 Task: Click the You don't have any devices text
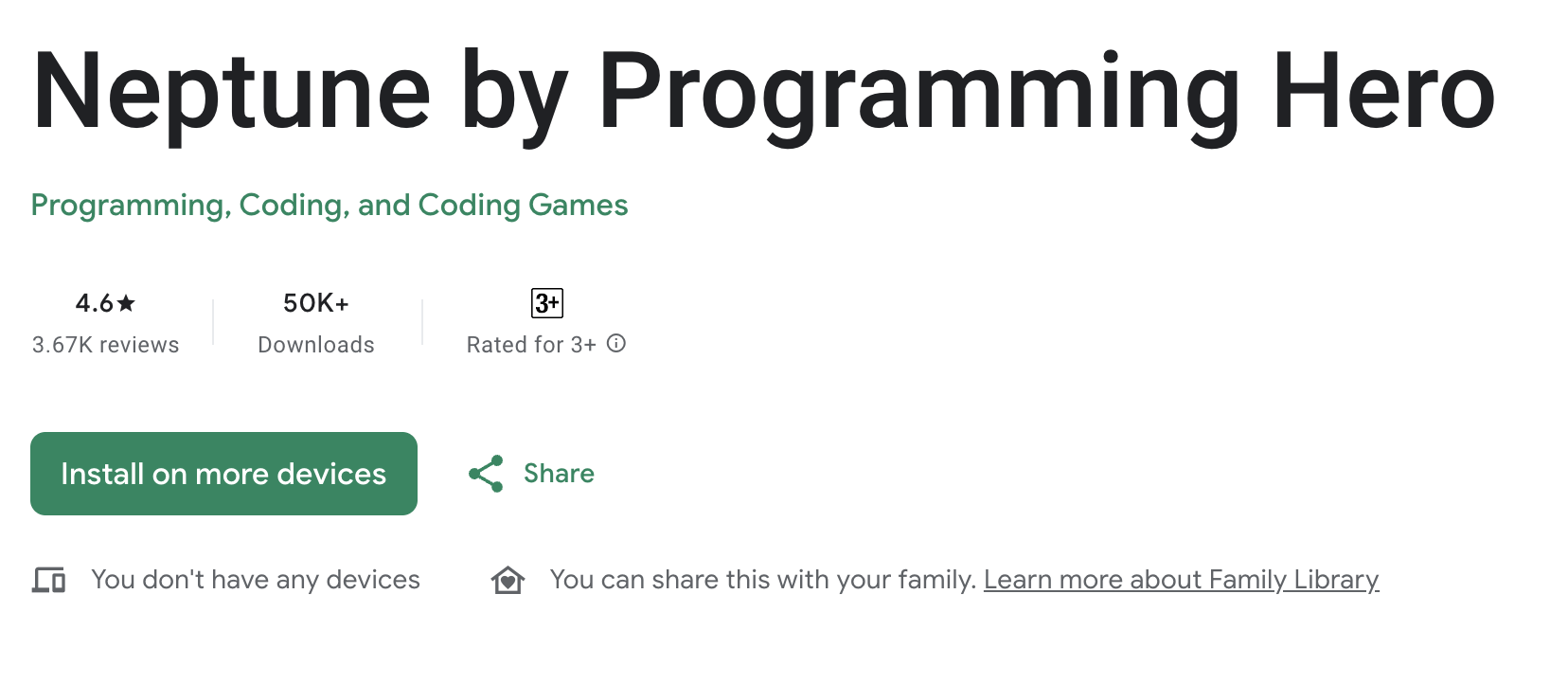tap(255, 579)
